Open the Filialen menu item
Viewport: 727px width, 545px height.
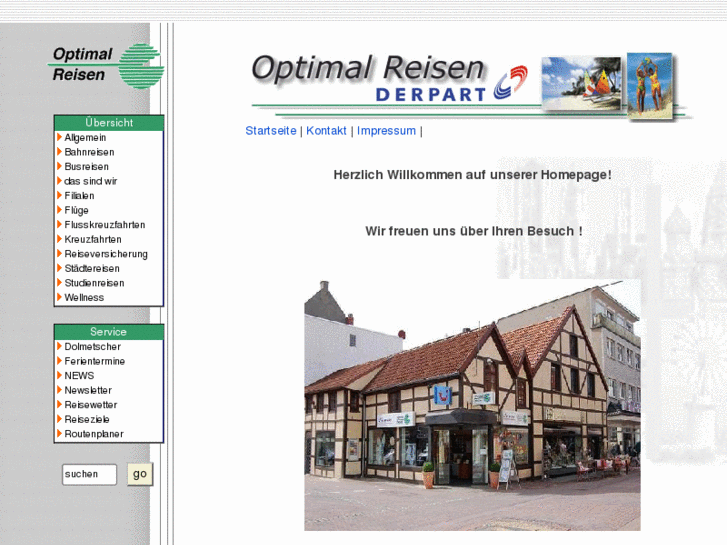pos(79,196)
